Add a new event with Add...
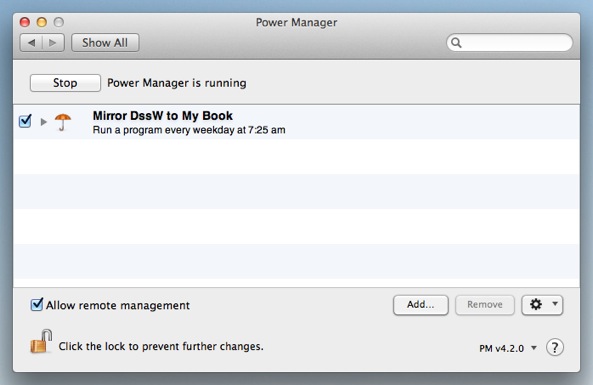 [x=421, y=305]
